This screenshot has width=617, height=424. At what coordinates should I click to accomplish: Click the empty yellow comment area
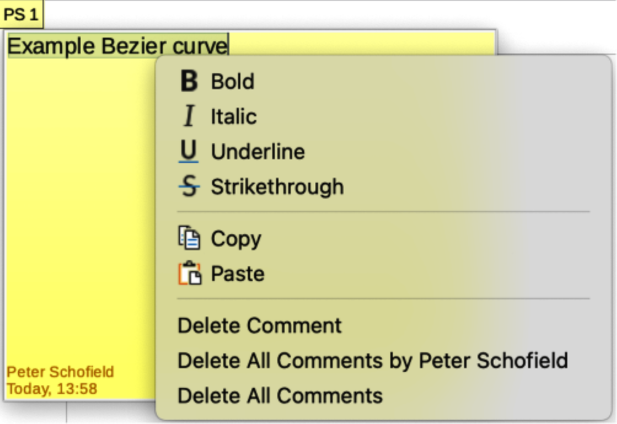click(80, 220)
